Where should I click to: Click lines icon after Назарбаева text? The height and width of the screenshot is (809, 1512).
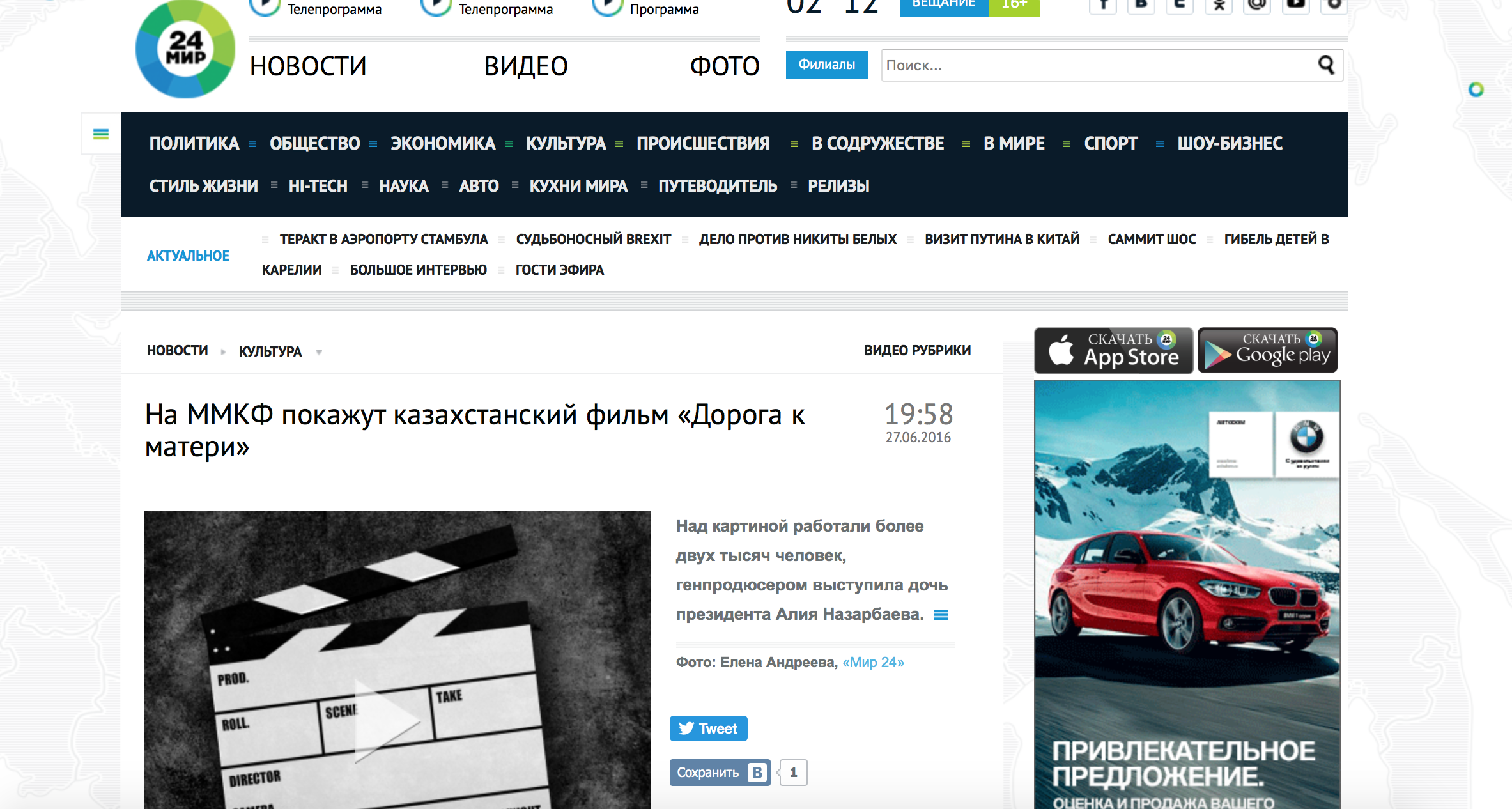[x=941, y=615]
